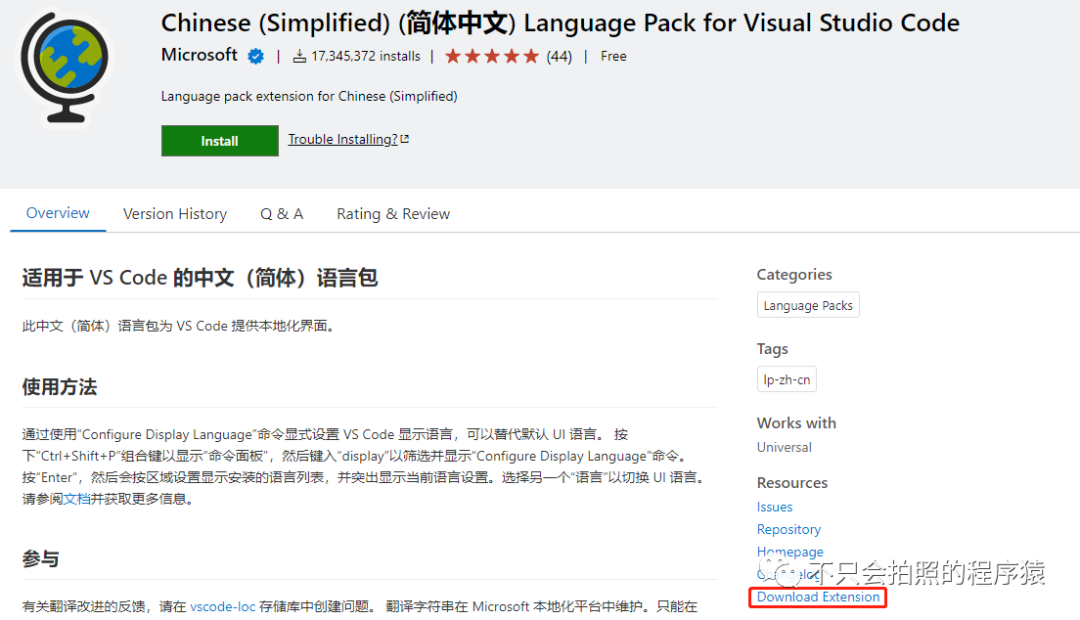The height and width of the screenshot is (620, 1080).
Task: Open the Issues resource link
Action: tap(774, 507)
